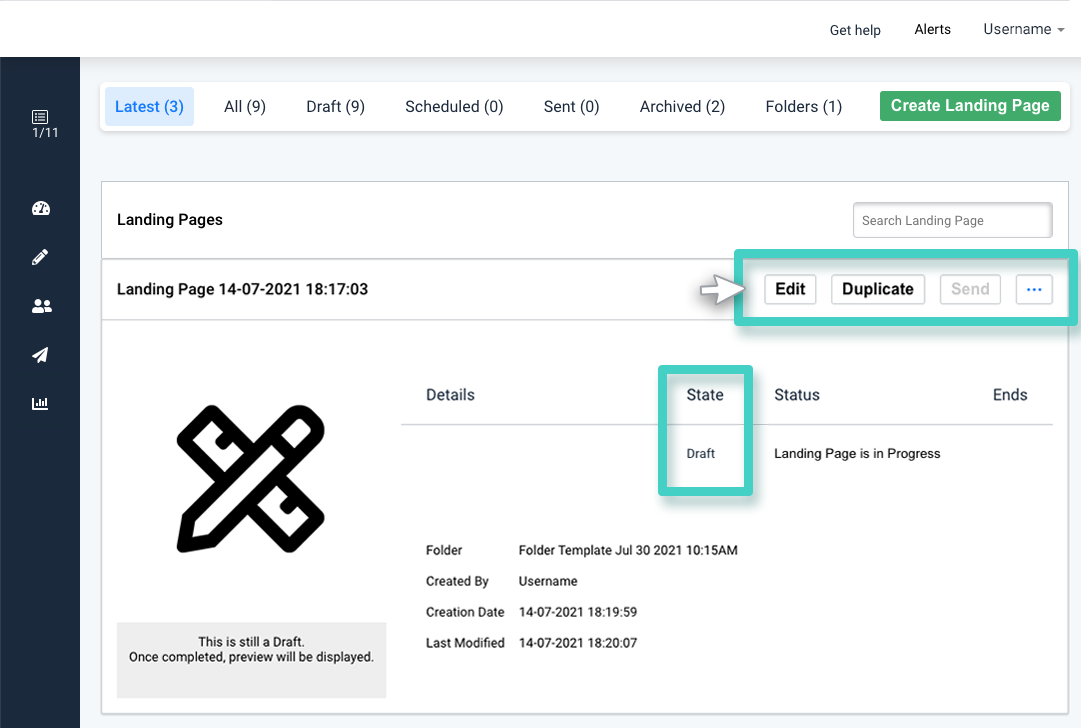Click the Edit button
1081x728 pixels.
[x=790, y=290]
